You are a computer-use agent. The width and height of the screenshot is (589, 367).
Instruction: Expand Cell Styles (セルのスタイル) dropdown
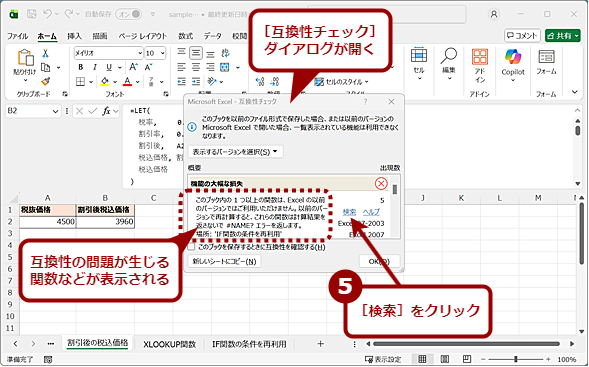[342, 82]
